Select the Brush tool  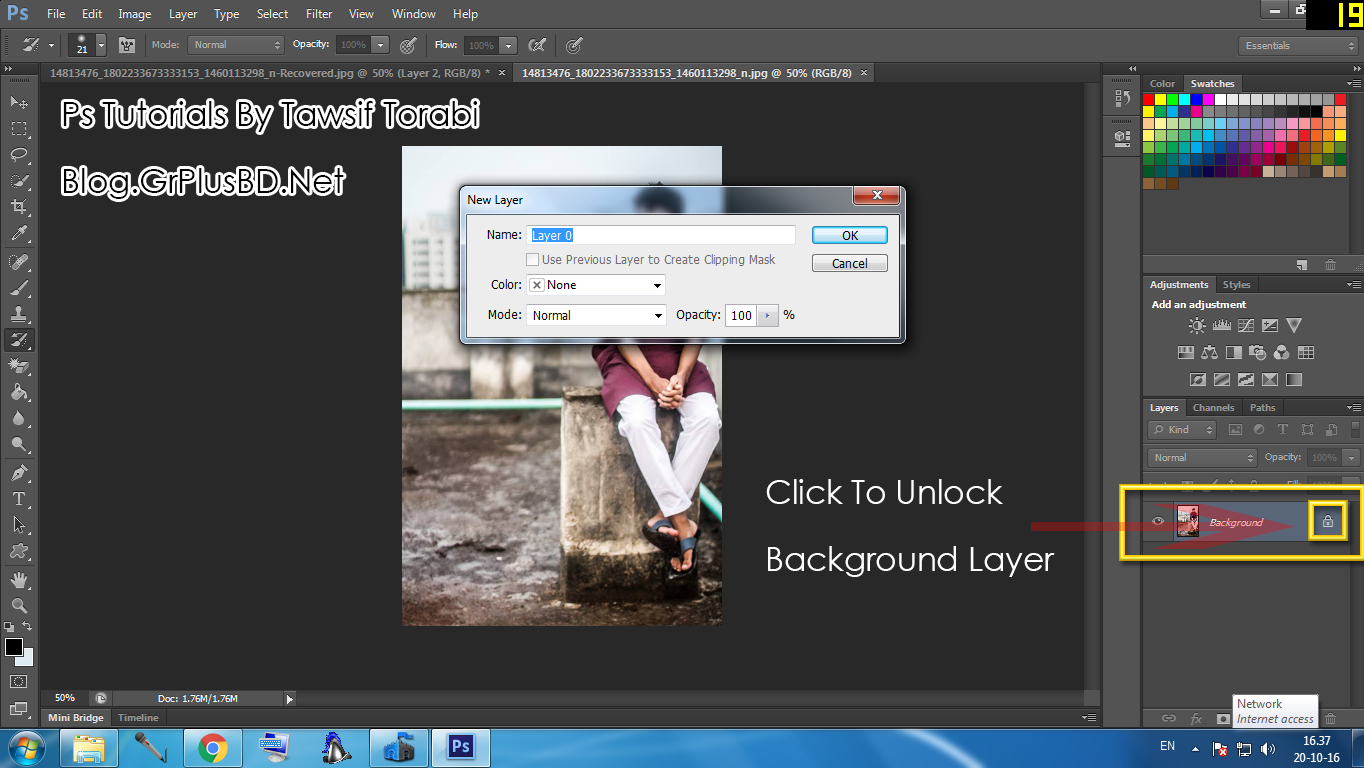(18, 288)
